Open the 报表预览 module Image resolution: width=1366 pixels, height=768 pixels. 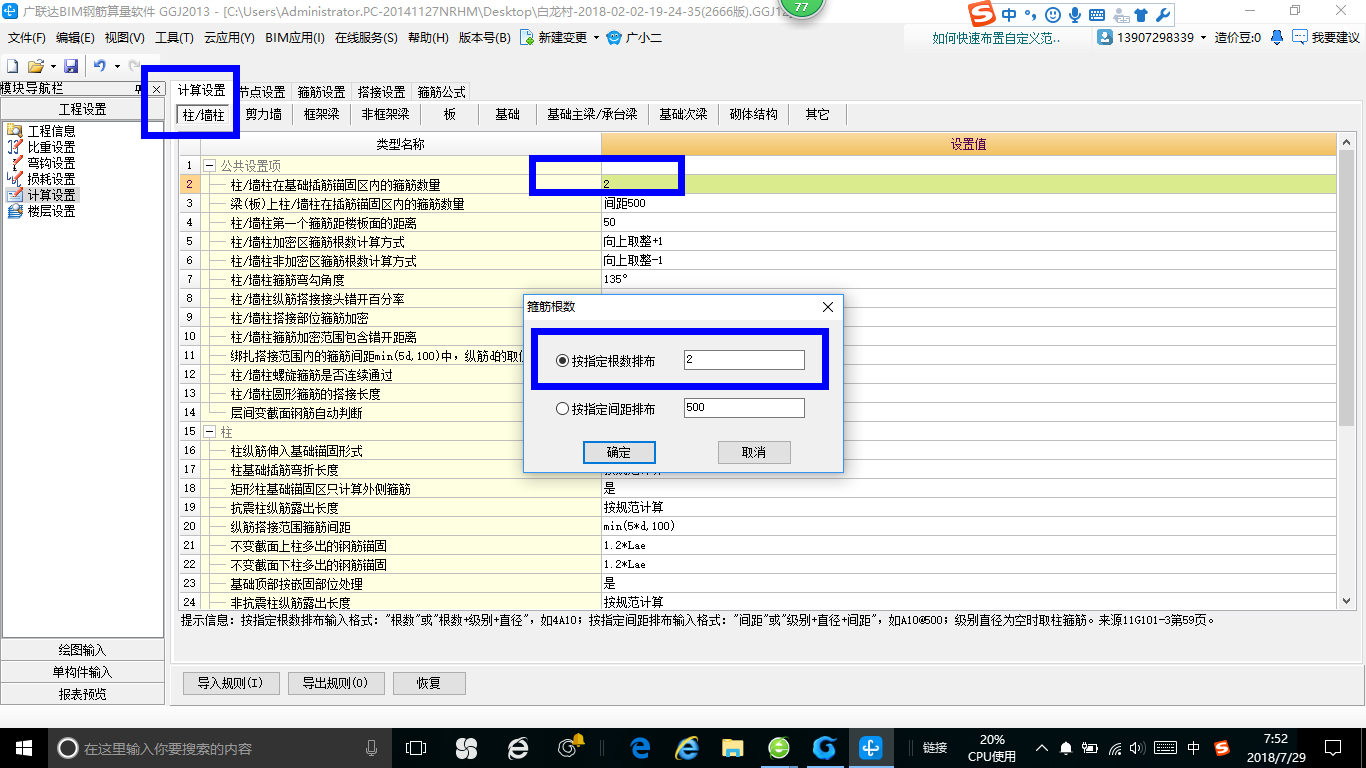pyautogui.click(x=82, y=694)
